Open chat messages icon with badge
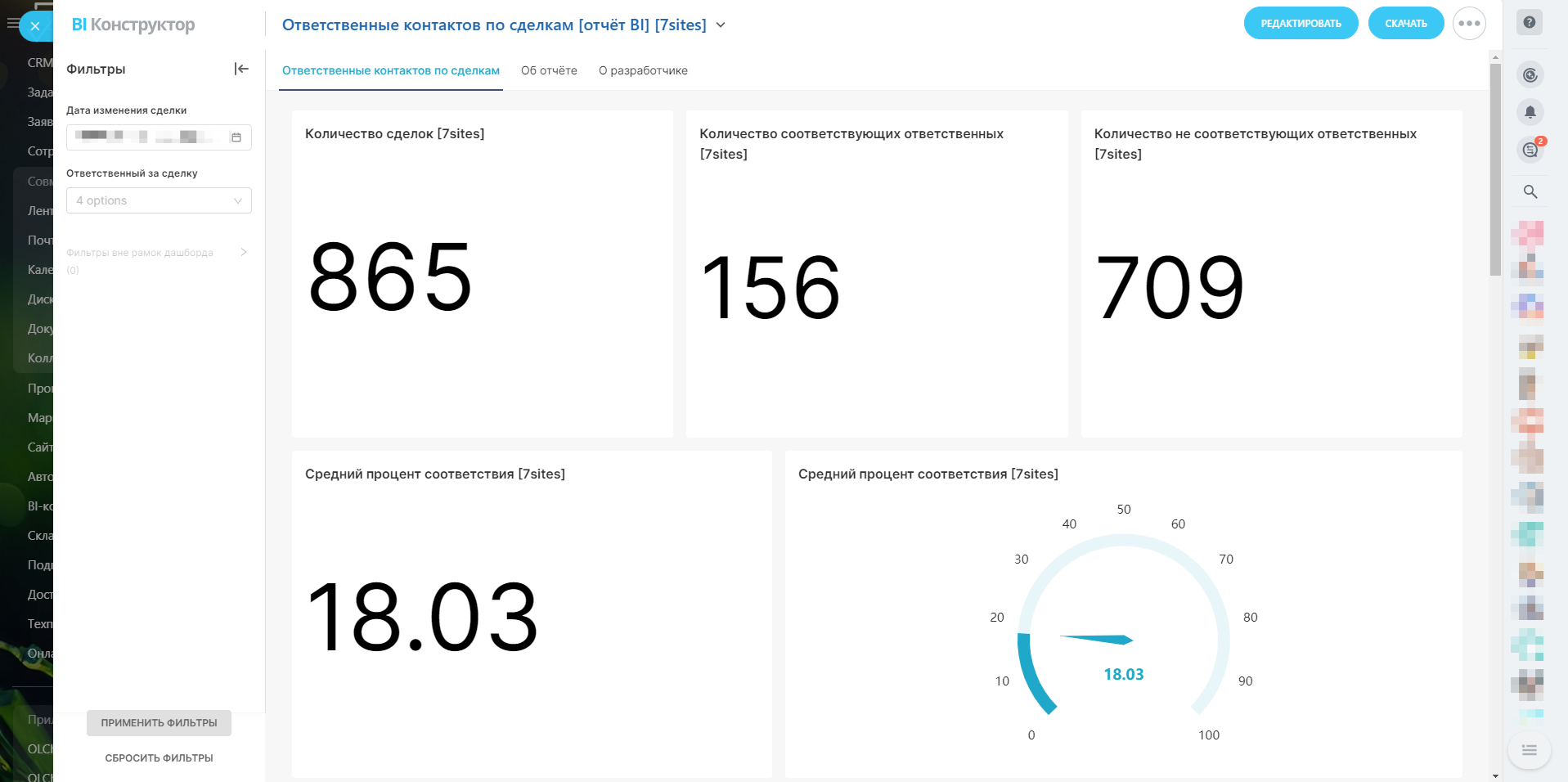The height and width of the screenshot is (782, 1568). point(1530,150)
